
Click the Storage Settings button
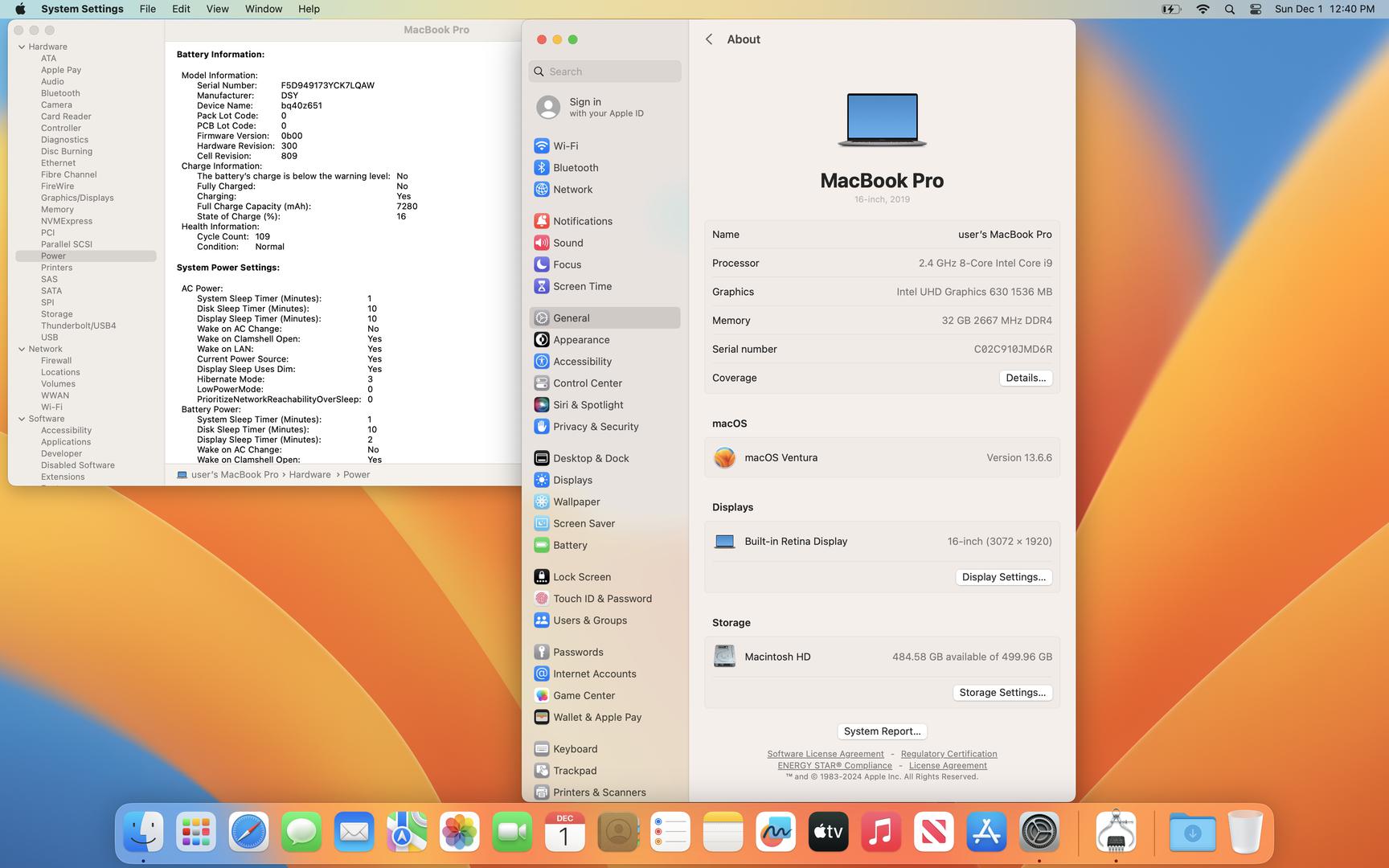[x=1002, y=692]
